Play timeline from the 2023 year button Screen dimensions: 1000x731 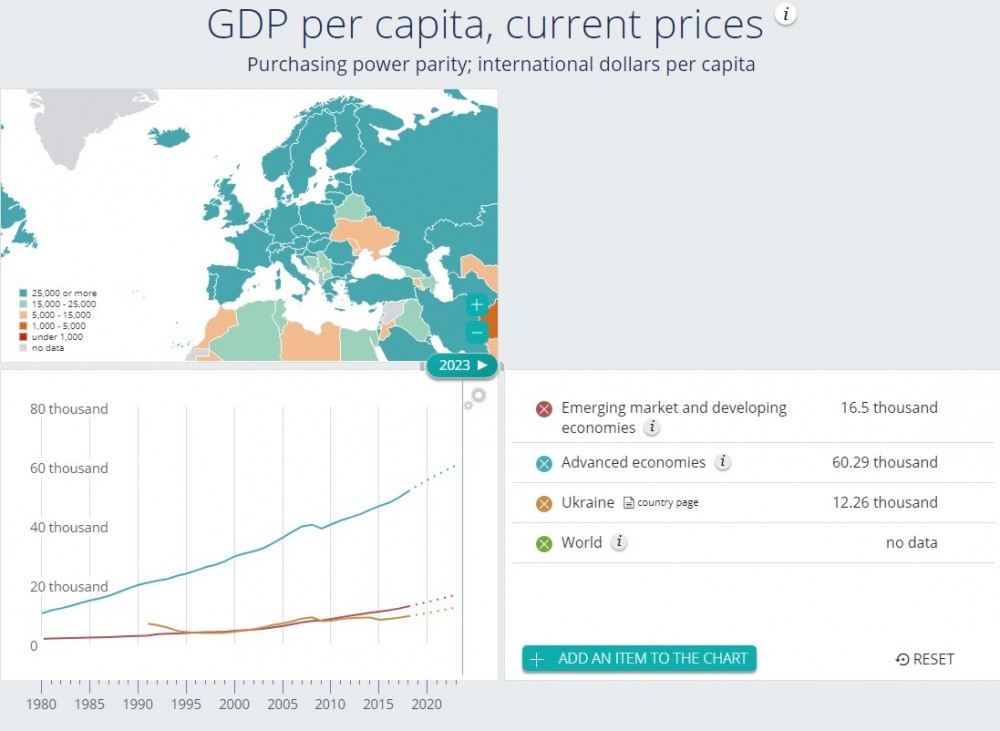[462, 365]
